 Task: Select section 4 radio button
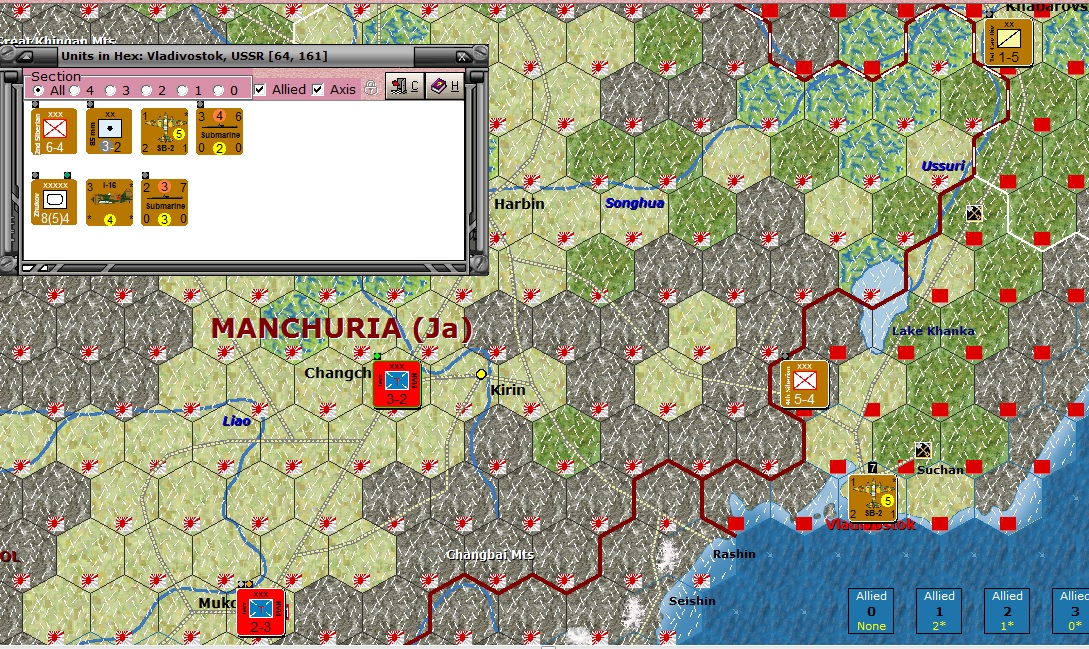pos(74,90)
